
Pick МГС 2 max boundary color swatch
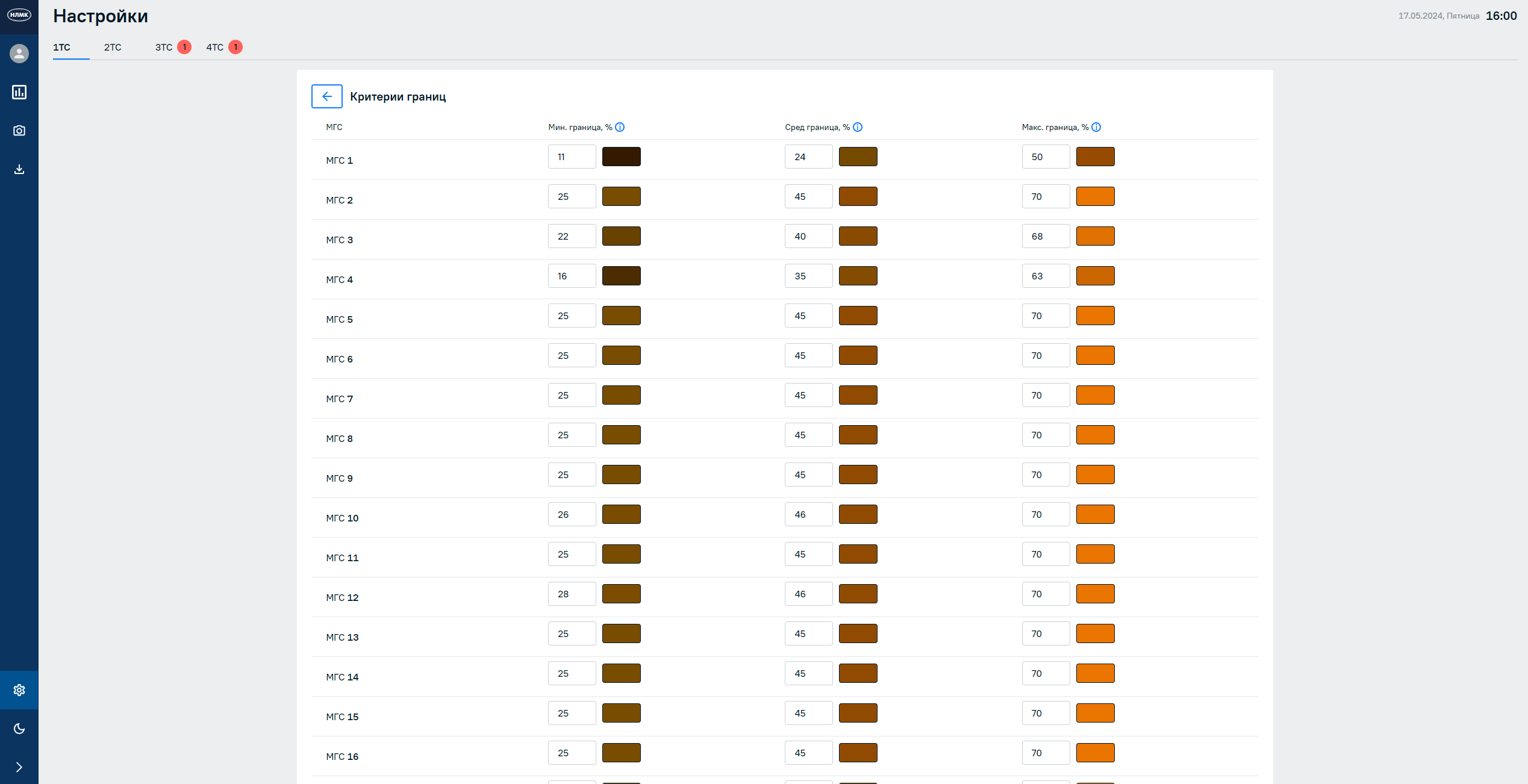point(1096,196)
